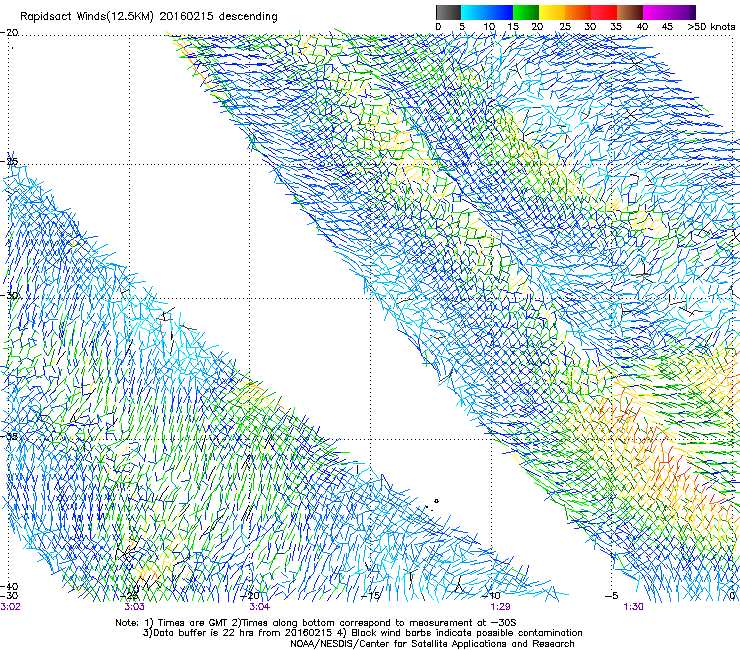Pick the red 30-35 knots legend swatch

pyautogui.click(x=604, y=12)
